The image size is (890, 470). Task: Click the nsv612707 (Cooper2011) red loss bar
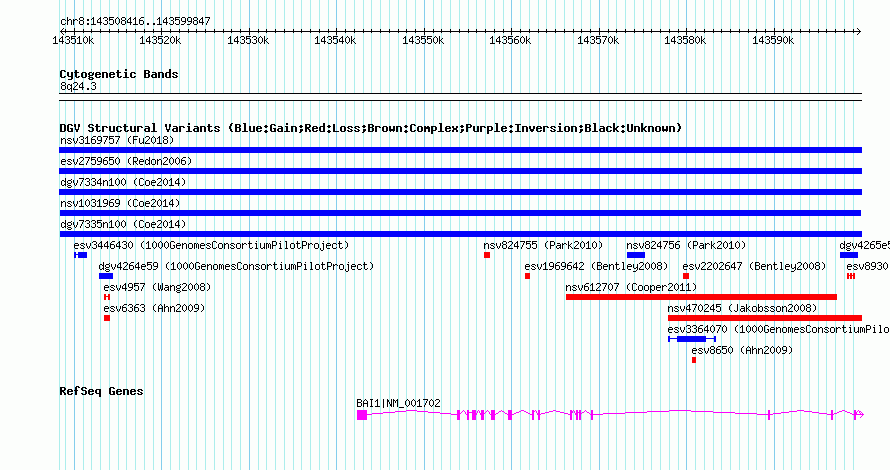702,297
